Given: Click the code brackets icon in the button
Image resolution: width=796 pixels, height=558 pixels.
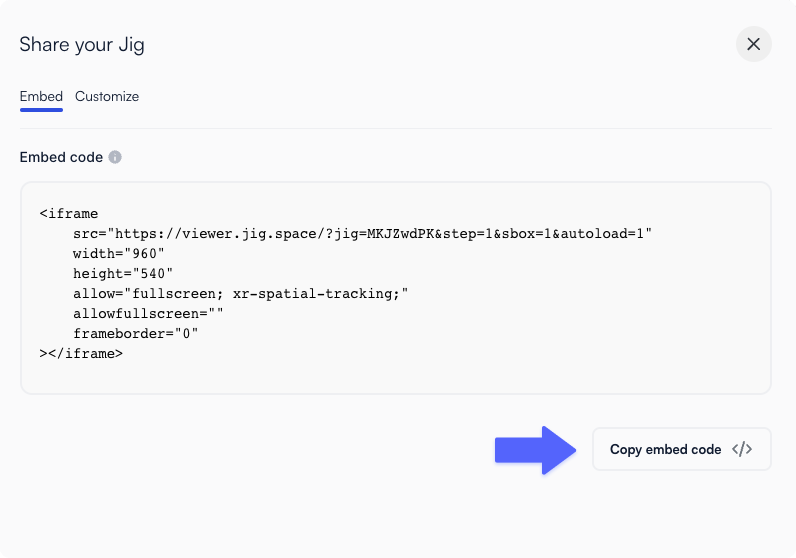Looking at the screenshot, I should click(742, 449).
